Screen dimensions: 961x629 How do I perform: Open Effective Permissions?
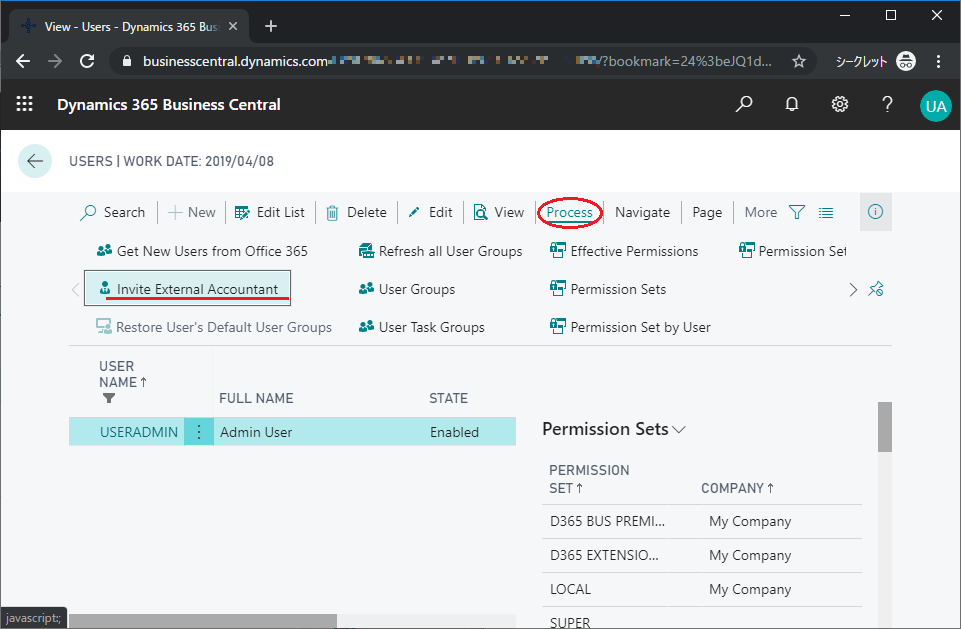[624, 251]
